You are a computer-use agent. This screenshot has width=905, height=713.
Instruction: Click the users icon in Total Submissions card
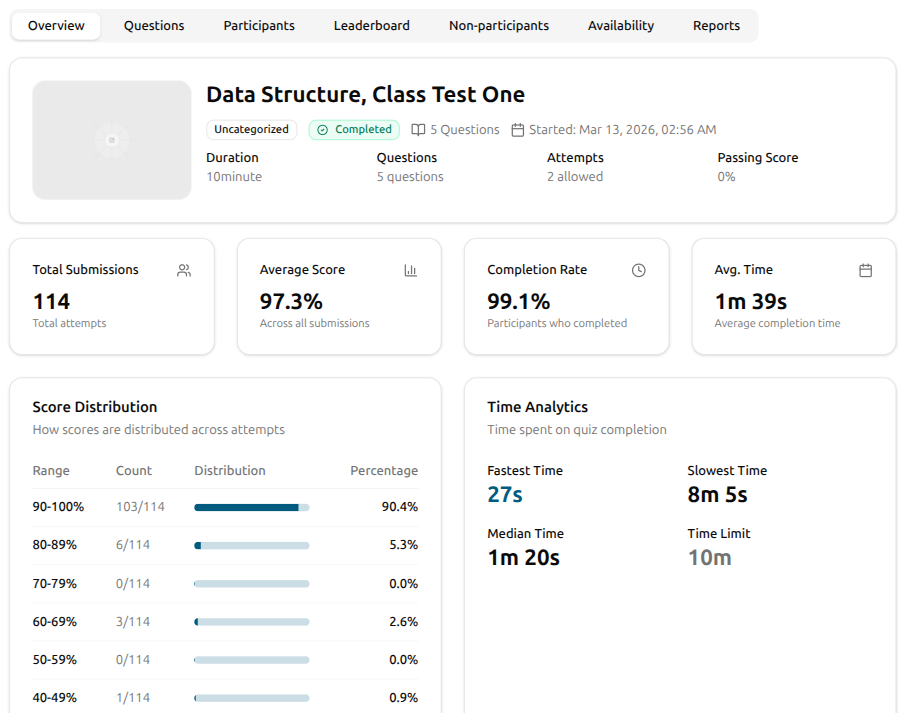click(x=184, y=270)
